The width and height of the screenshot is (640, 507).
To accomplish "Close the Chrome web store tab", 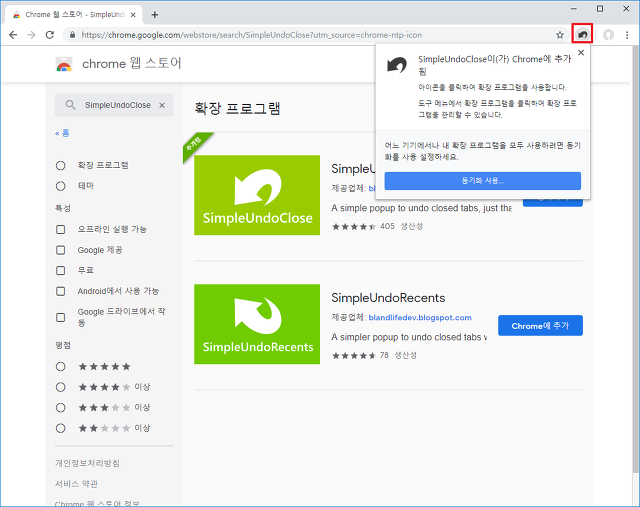I will [x=133, y=15].
